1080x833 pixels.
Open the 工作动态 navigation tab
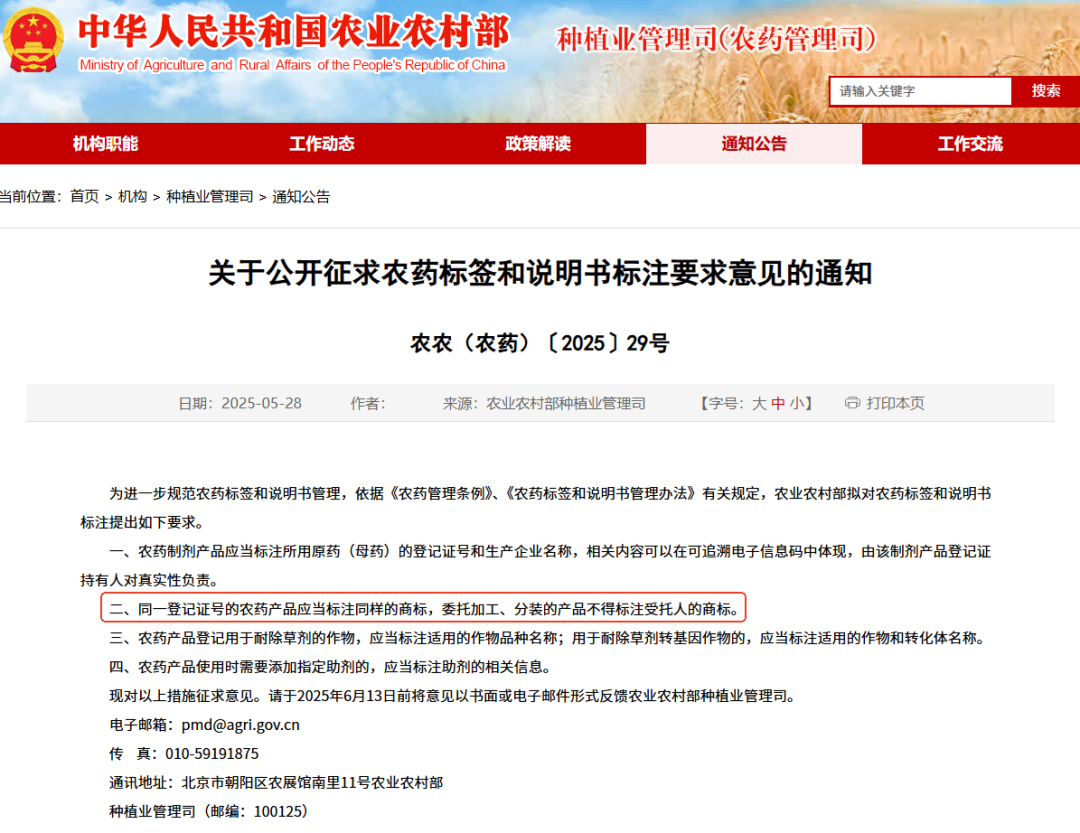point(323,143)
